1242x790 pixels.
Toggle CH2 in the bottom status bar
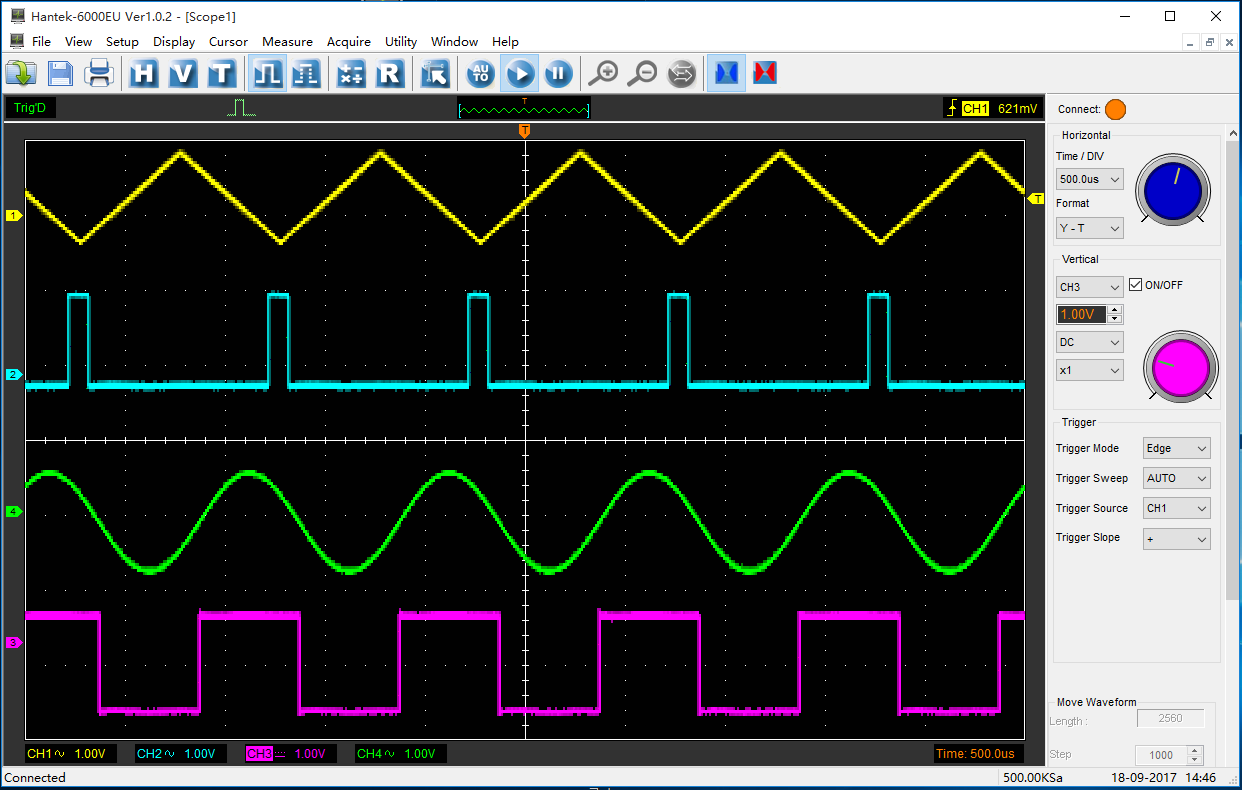pyautogui.click(x=150, y=754)
